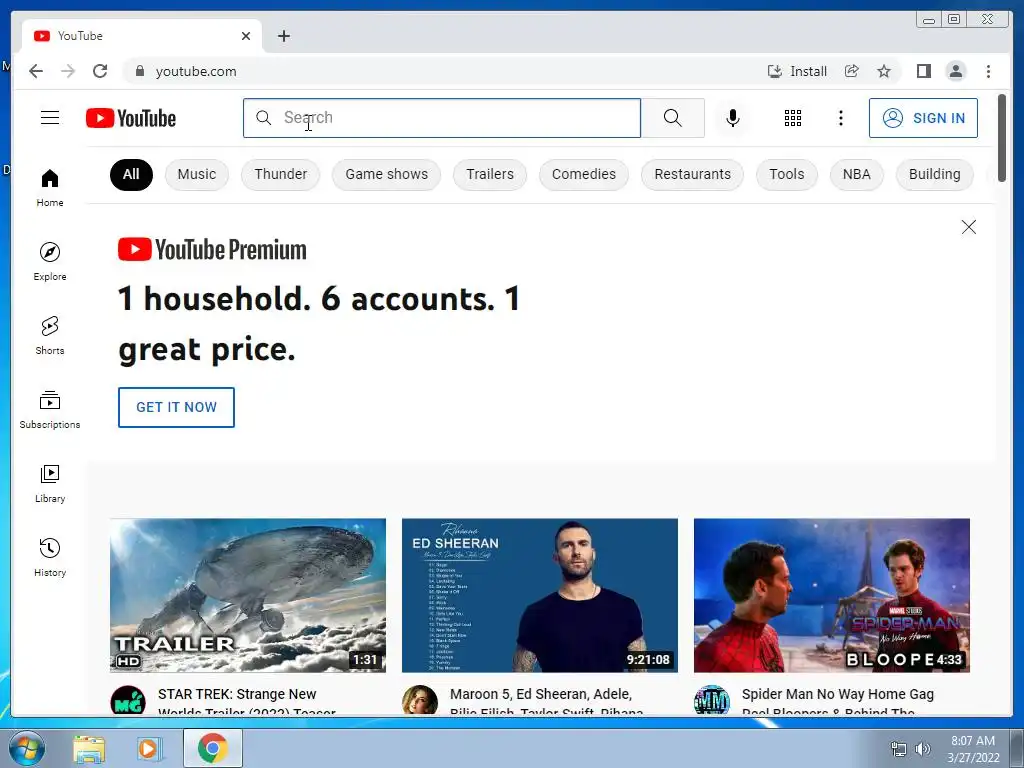Viewport: 1024px width, 768px height.
Task: Focus the YouTube search field
Action: coord(442,118)
